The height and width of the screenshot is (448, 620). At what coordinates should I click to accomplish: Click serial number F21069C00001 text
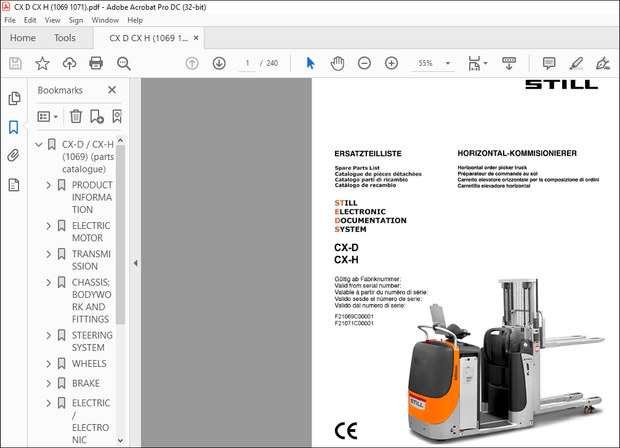pyautogui.click(x=354, y=317)
